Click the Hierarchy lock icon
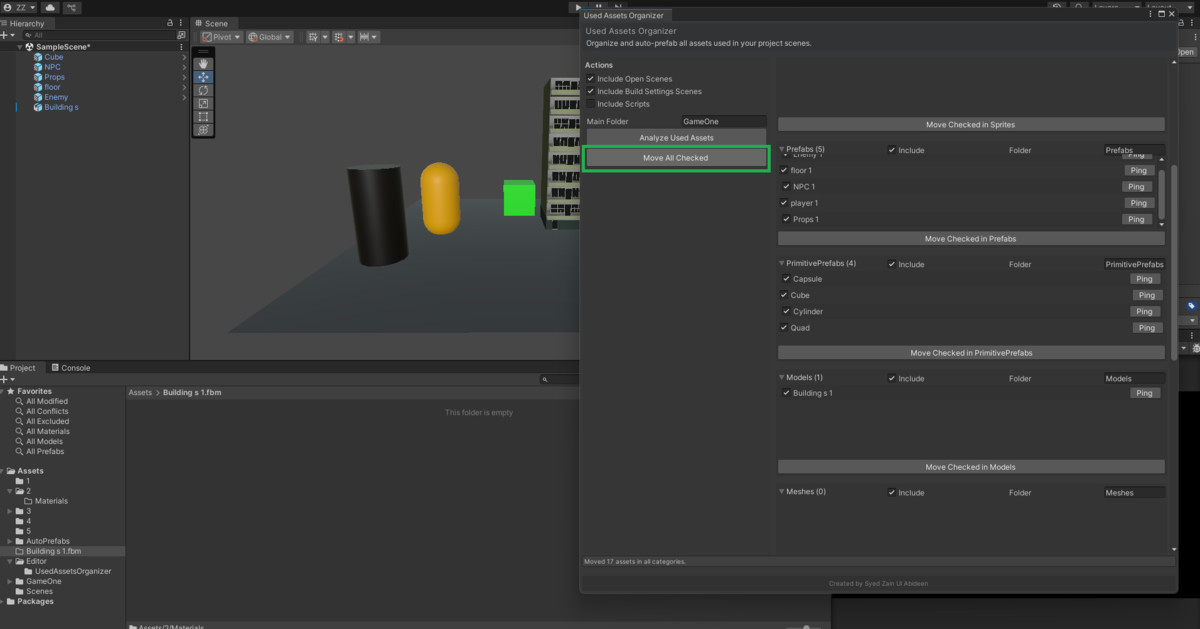 point(169,23)
